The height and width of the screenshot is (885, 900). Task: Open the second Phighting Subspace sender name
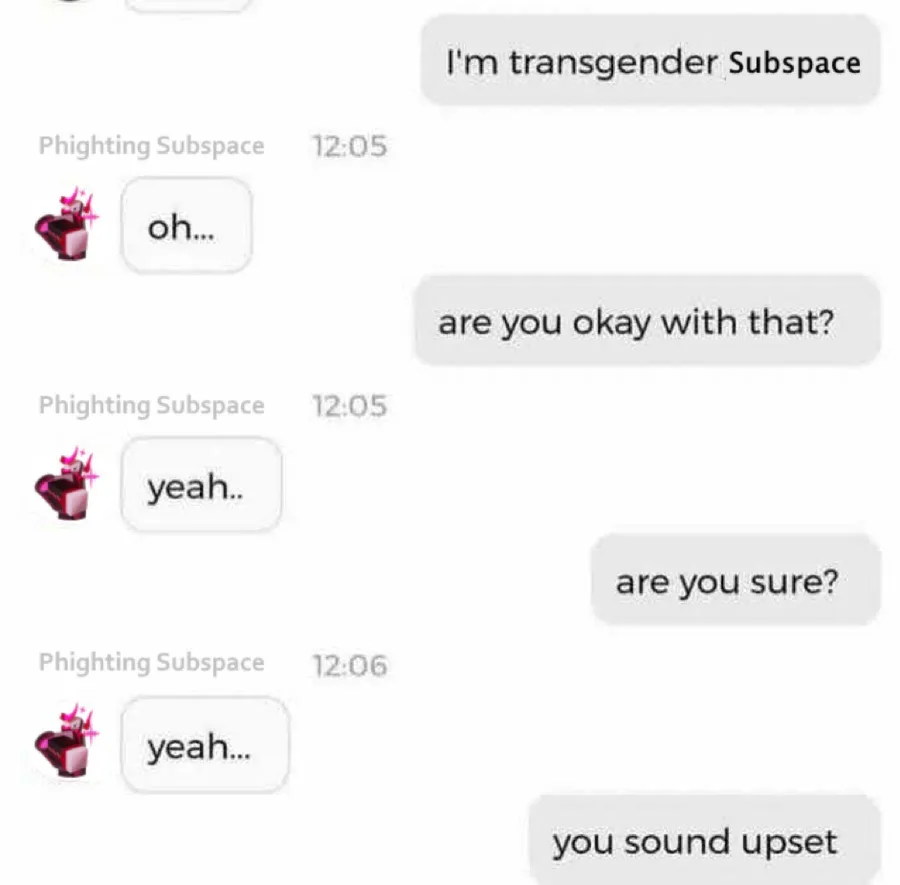pyautogui.click(x=152, y=405)
